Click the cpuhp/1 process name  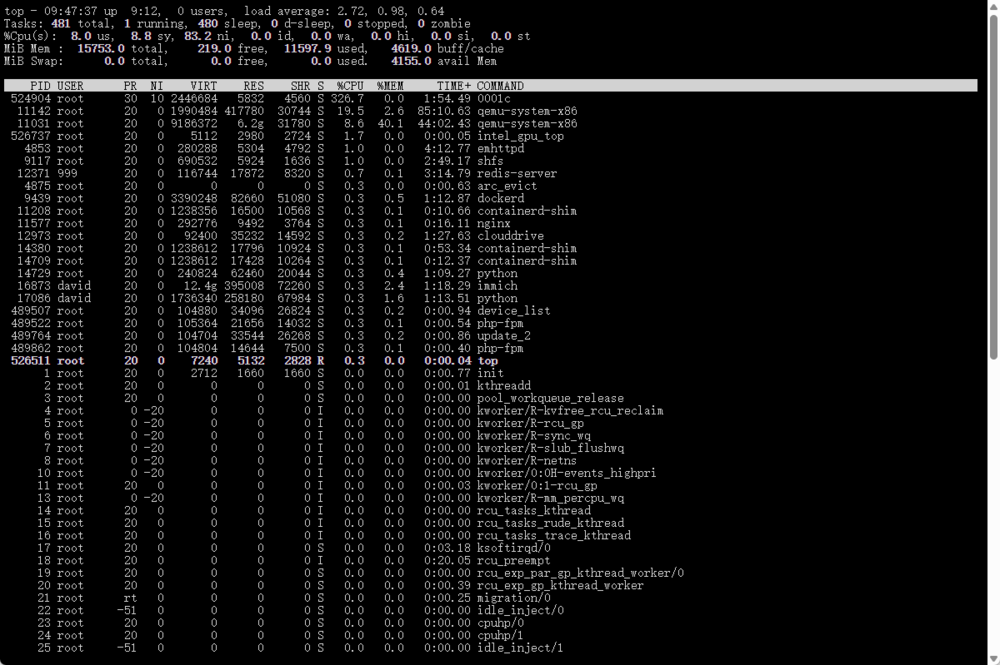pos(501,636)
